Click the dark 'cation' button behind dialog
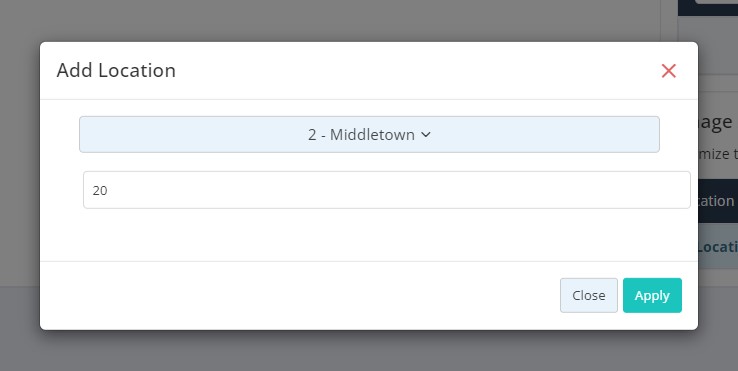This screenshot has height=371, width=738. pyautogui.click(x=718, y=201)
